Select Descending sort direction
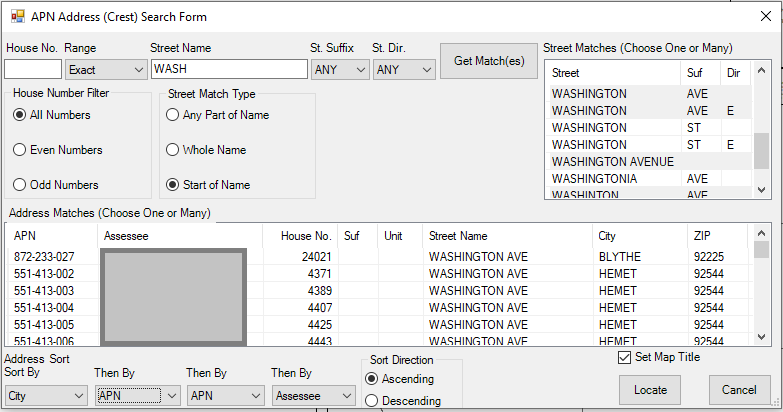 373,401
